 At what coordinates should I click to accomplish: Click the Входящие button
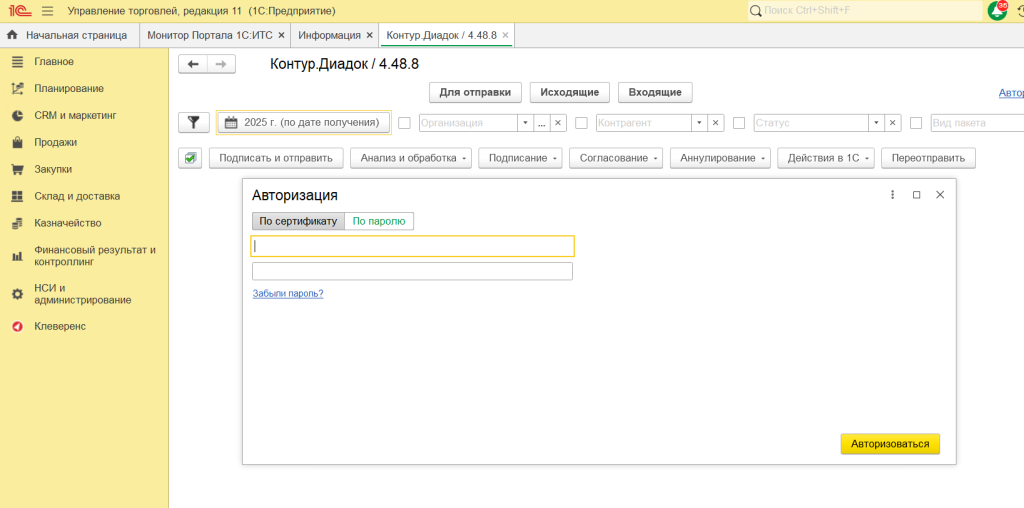655,93
